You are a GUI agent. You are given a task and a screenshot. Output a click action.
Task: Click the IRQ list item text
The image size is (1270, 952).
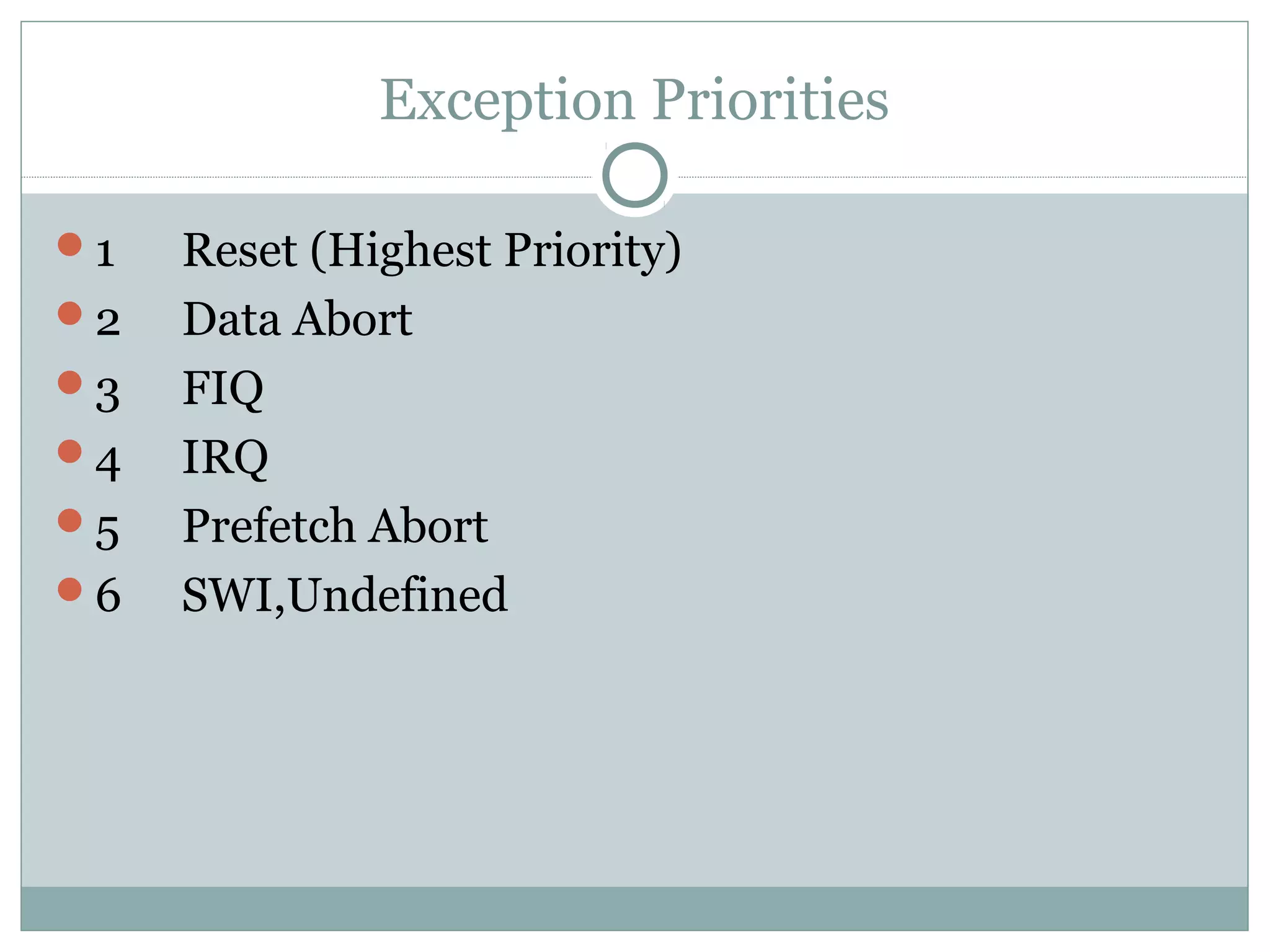(x=225, y=458)
